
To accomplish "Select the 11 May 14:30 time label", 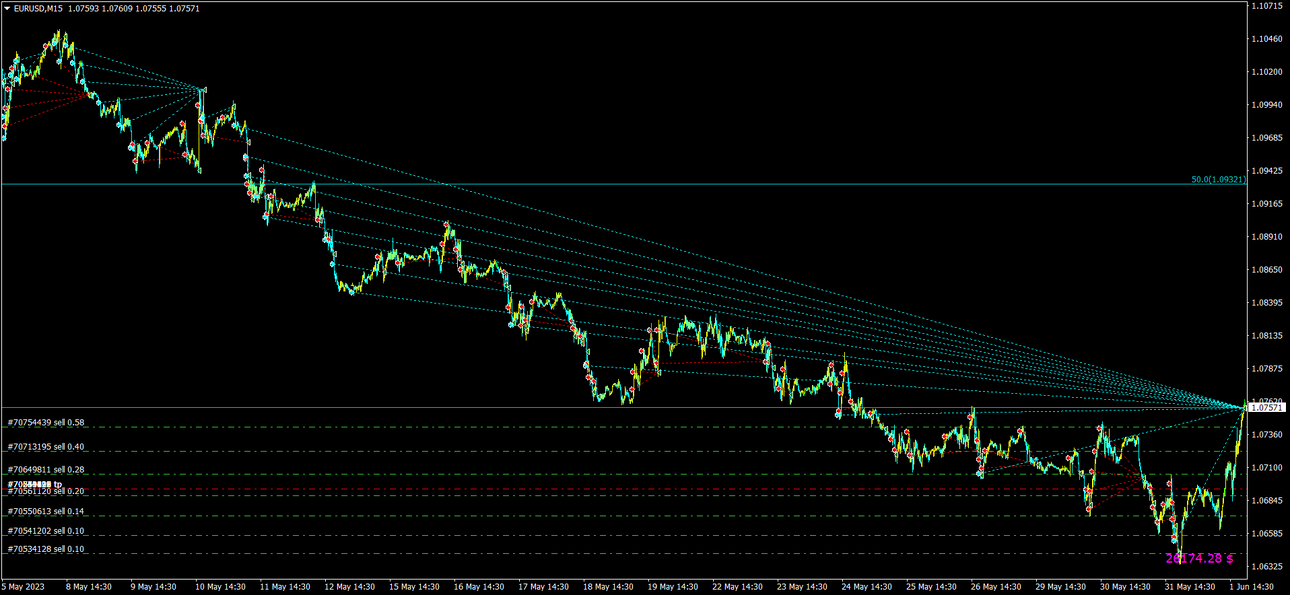I will point(286,587).
